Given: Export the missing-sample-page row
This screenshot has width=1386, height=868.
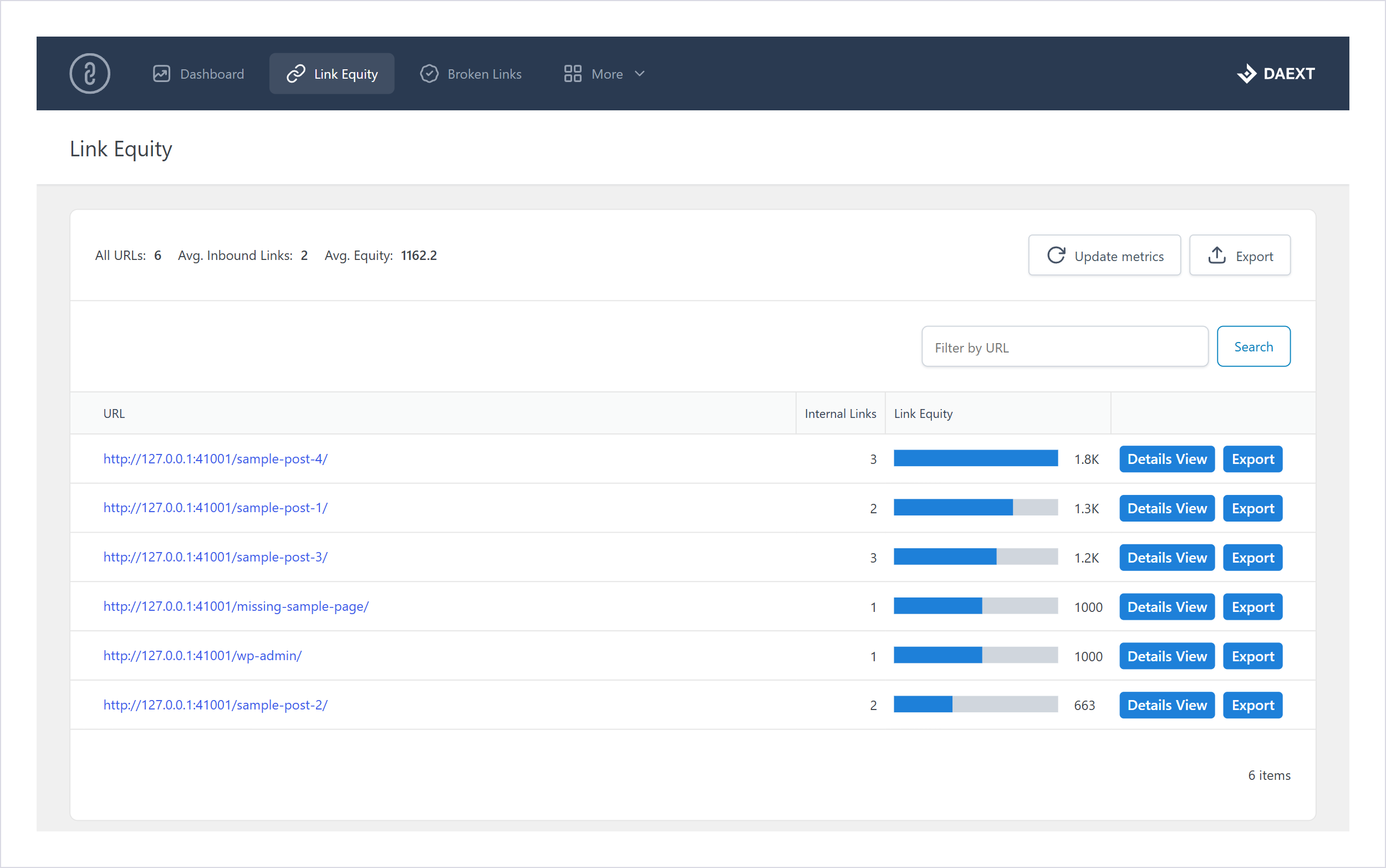Looking at the screenshot, I should pyautogui.click(x=1253, y=606).
